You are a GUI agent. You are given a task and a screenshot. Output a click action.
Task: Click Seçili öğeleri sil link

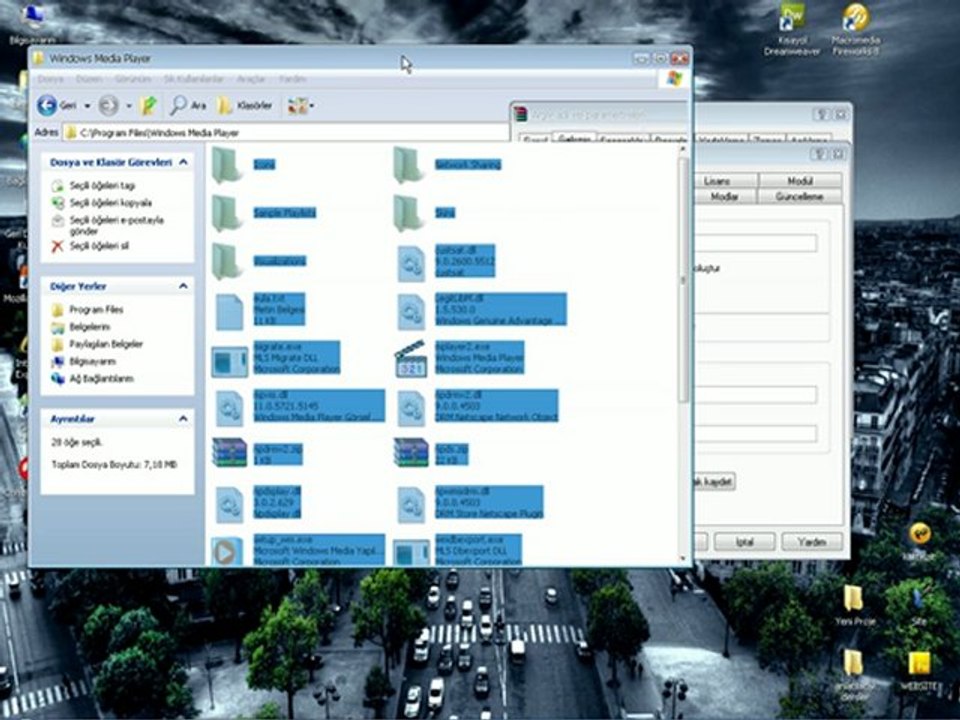point(99,246)
